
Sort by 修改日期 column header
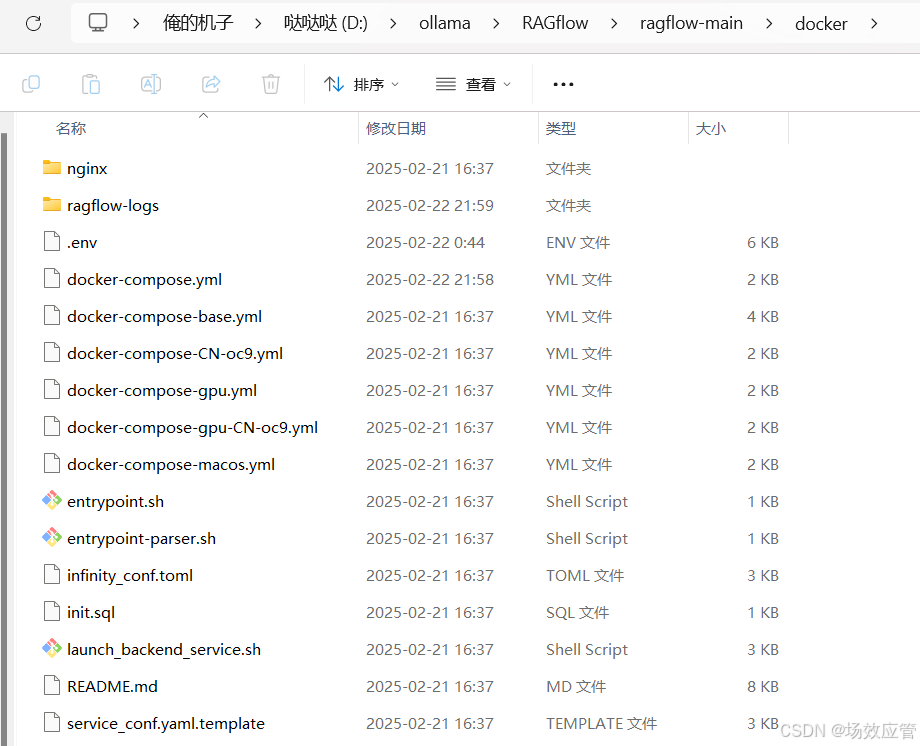(396, 128)
